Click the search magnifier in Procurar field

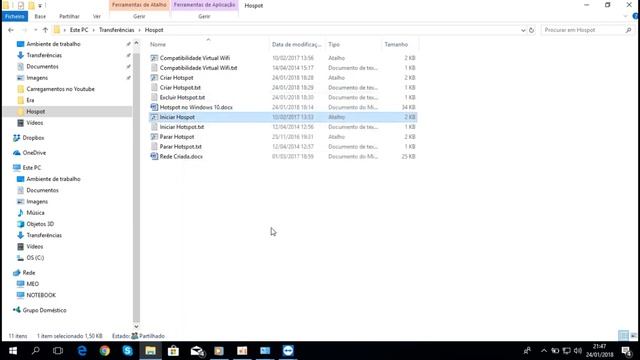click(628, 30)
